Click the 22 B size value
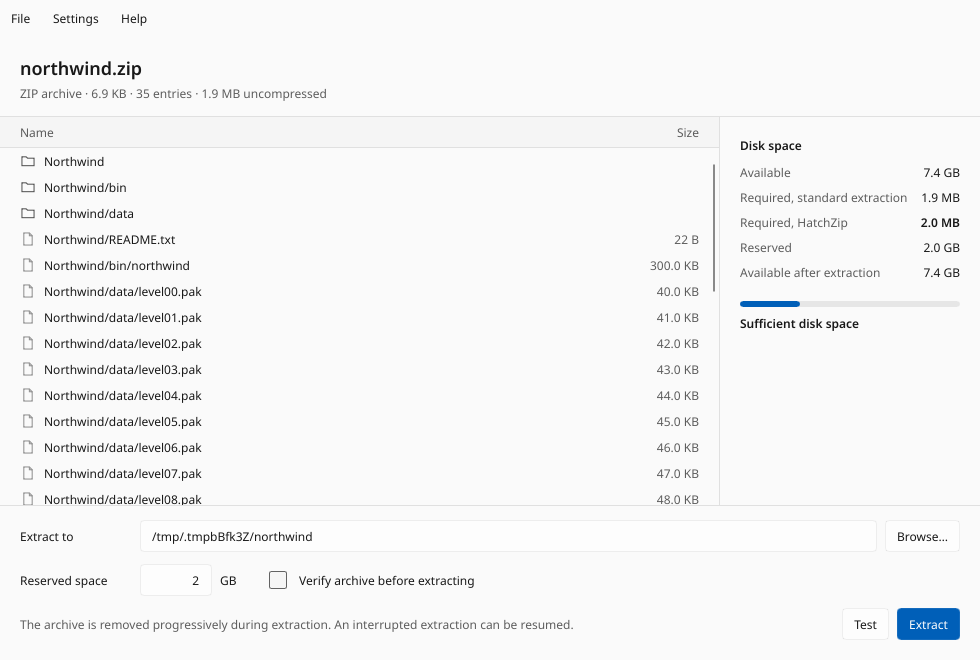980x660 pixels. click(x=686, y=239)
